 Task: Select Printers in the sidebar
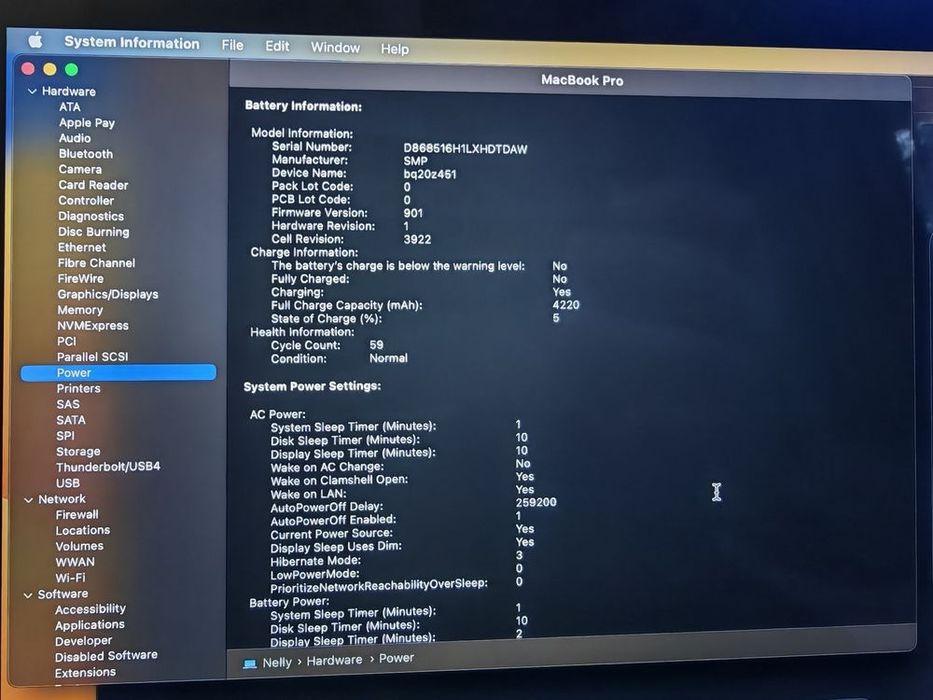(x=79, y=388)
